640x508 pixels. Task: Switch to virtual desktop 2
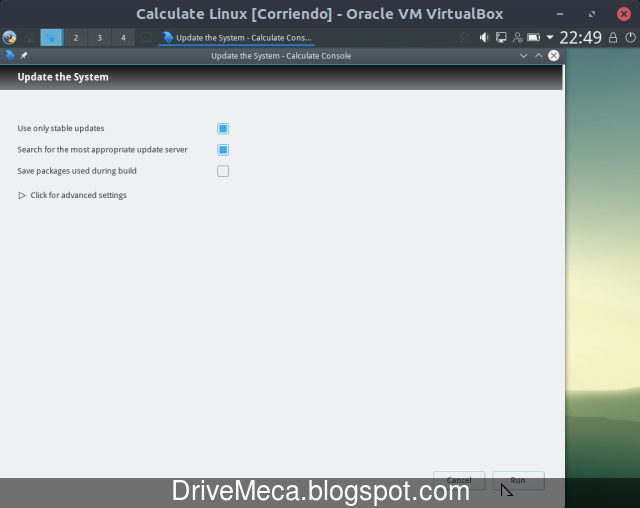click(x=76, y=38)
